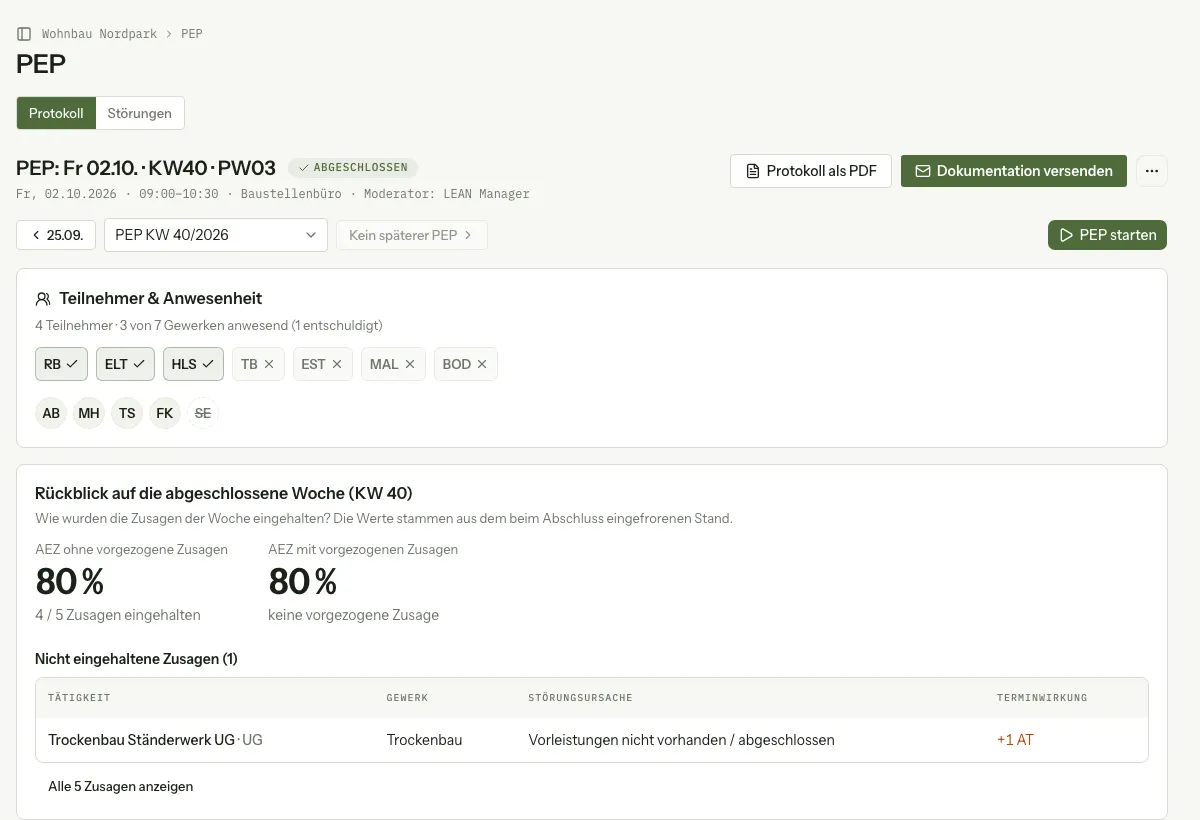Toggle the sidebar panel icon
This screenshot has width=1200, height=820.
point(24,34)
